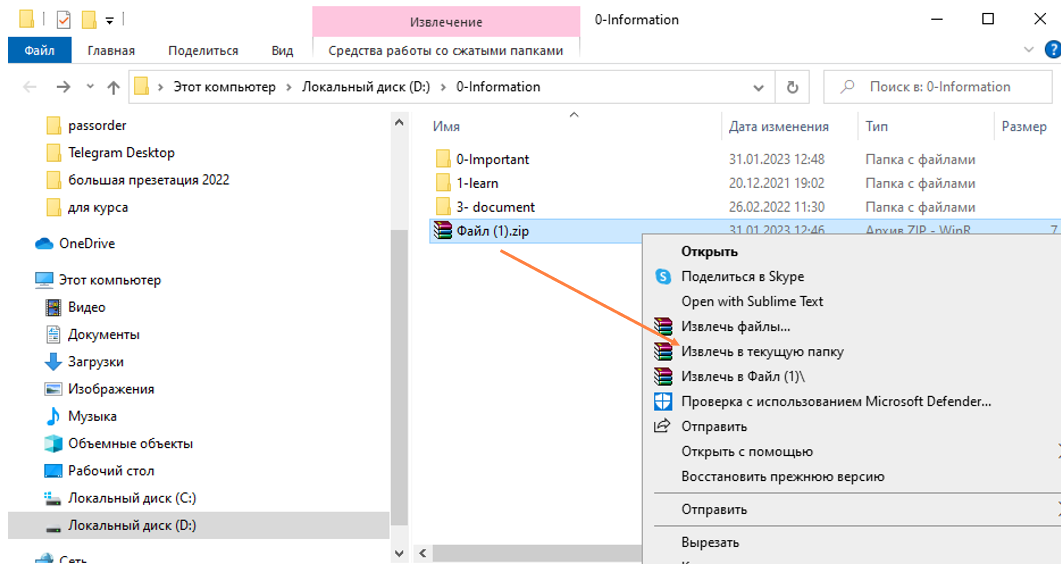Click the Музыка note icon
Image resolution: width=1061 pixels, height=567 pixels.
53,416
